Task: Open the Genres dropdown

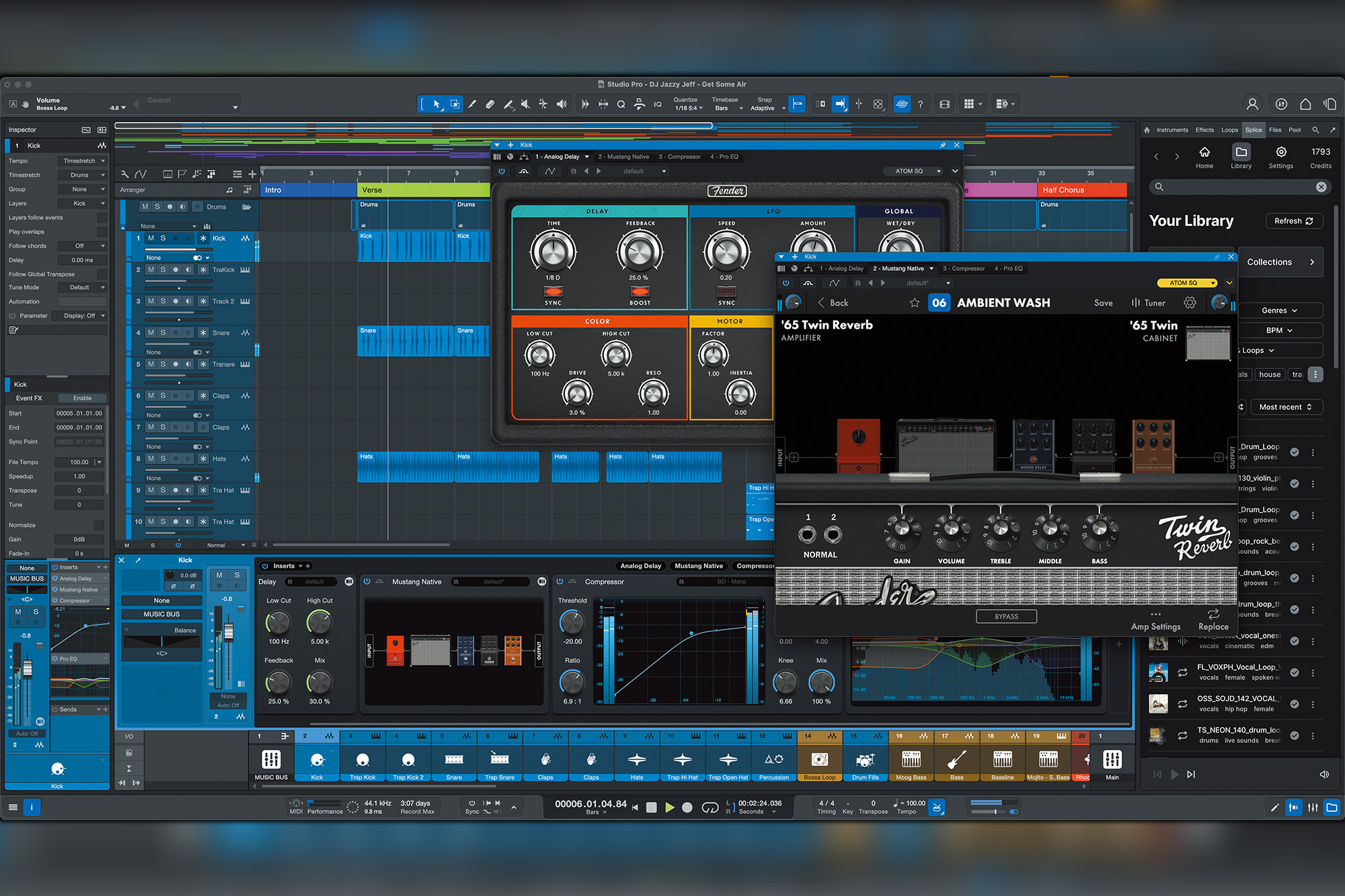Action: coord(1280,311)
